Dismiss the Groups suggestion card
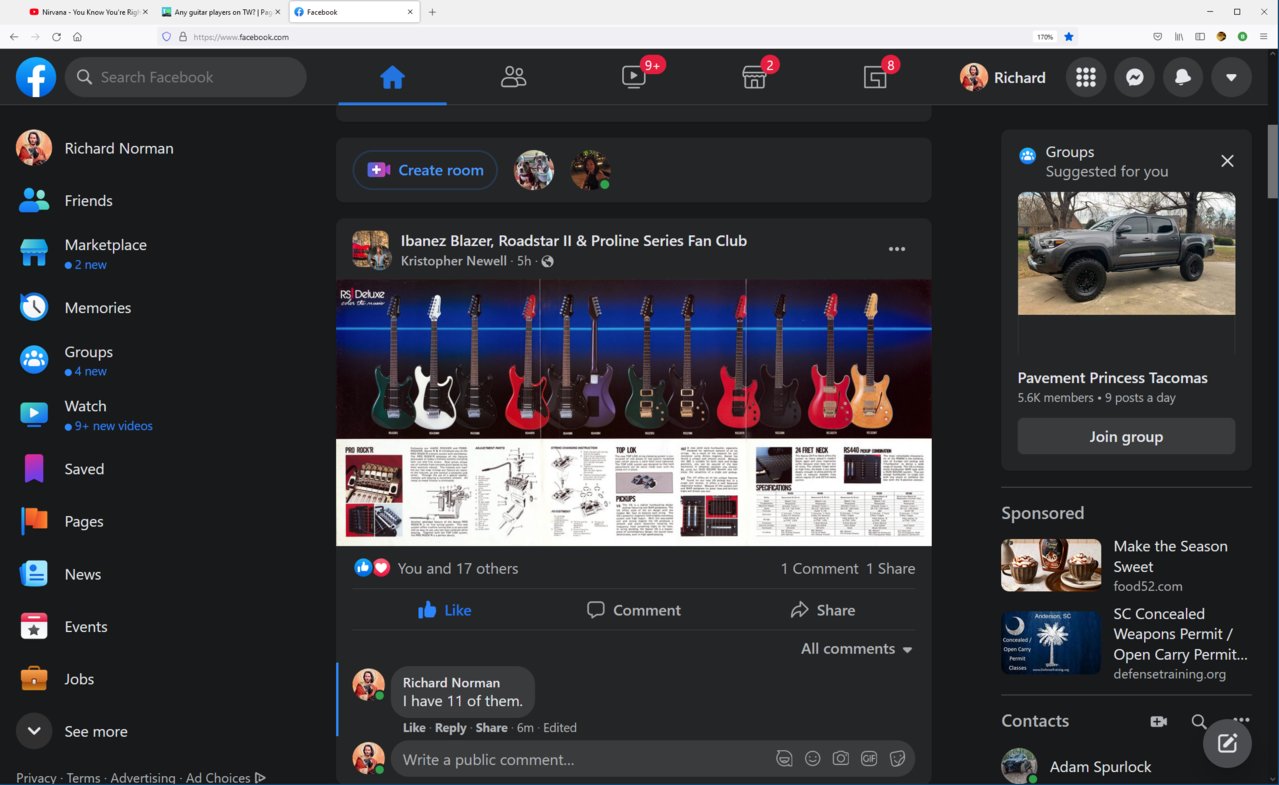 coord(1227,161)
